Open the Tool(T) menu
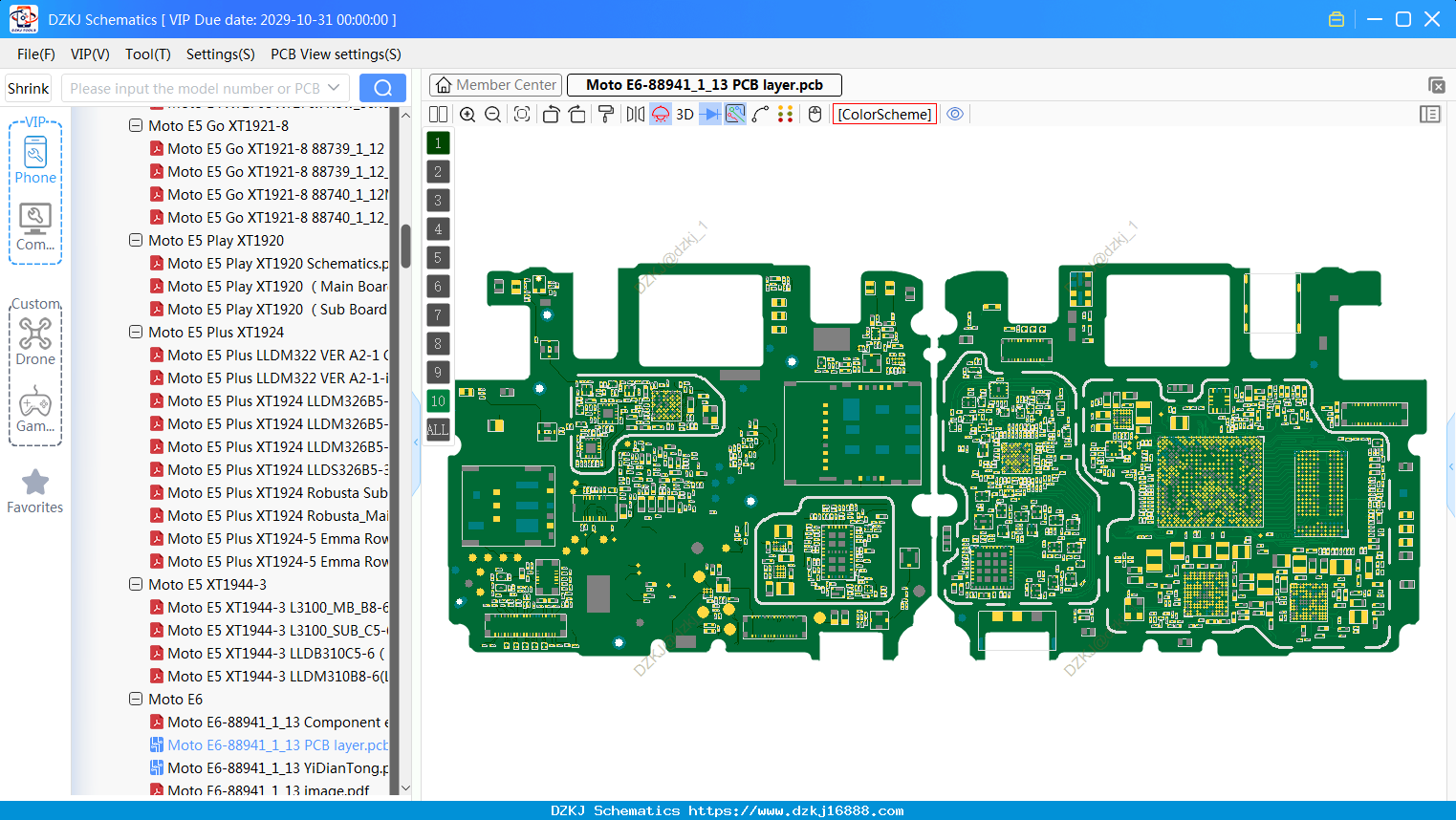Image resolution: width=1456 pixels, height=820 pixels. pyautogui.click(x=148, y=54)
